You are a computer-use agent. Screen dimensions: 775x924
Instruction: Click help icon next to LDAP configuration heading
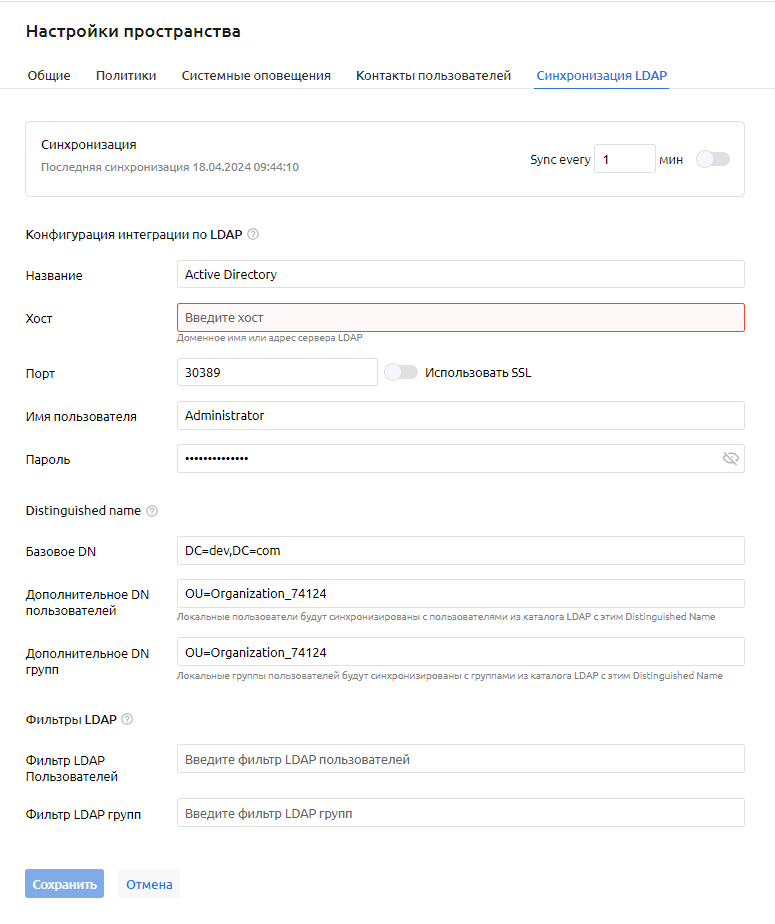(x=253, y=235)
